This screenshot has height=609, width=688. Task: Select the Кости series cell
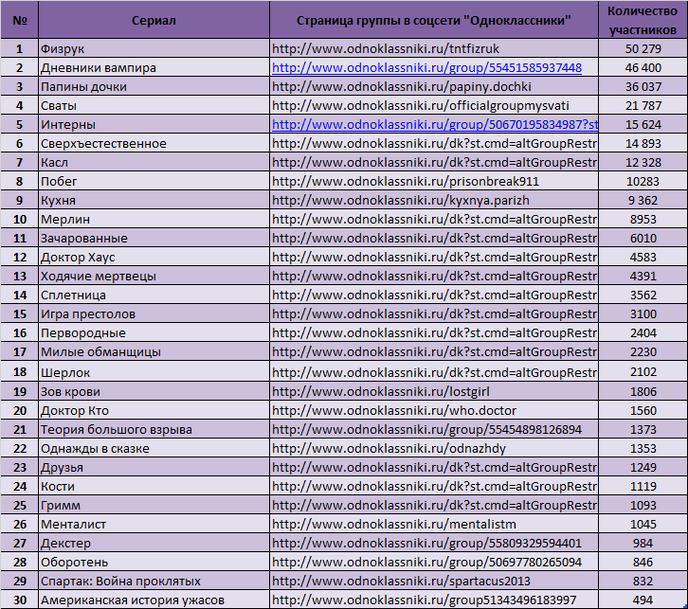click(154, 486)
